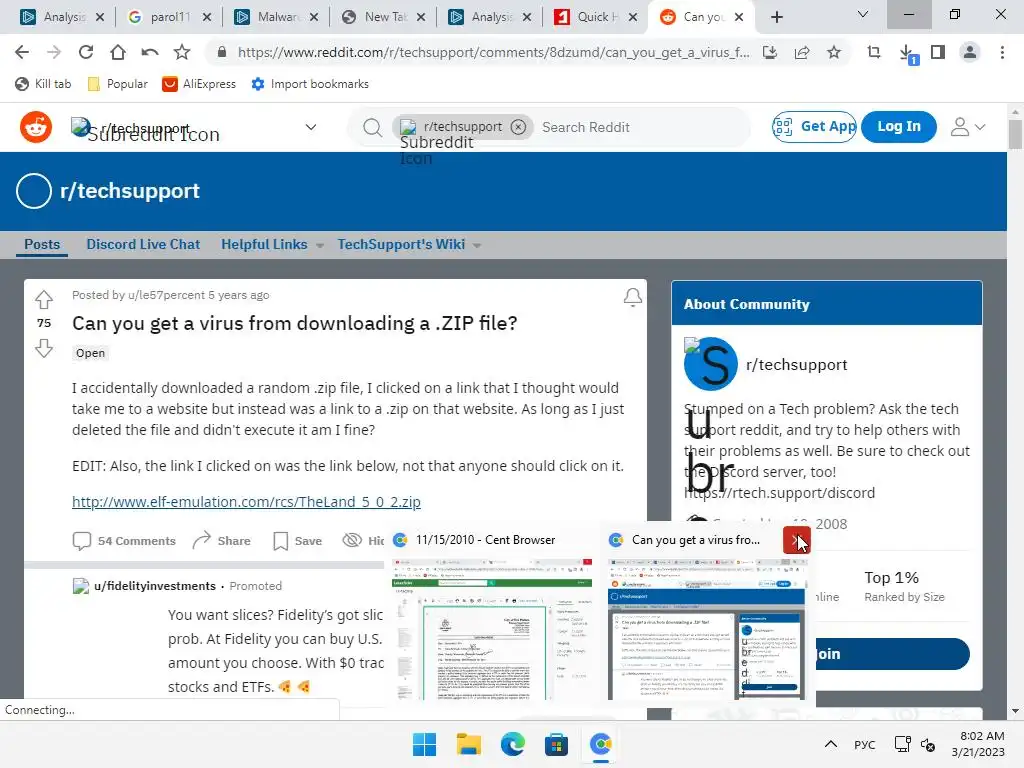Click the star icon left of the address bar
1024x768 pixels.
[x=182, y=52]
